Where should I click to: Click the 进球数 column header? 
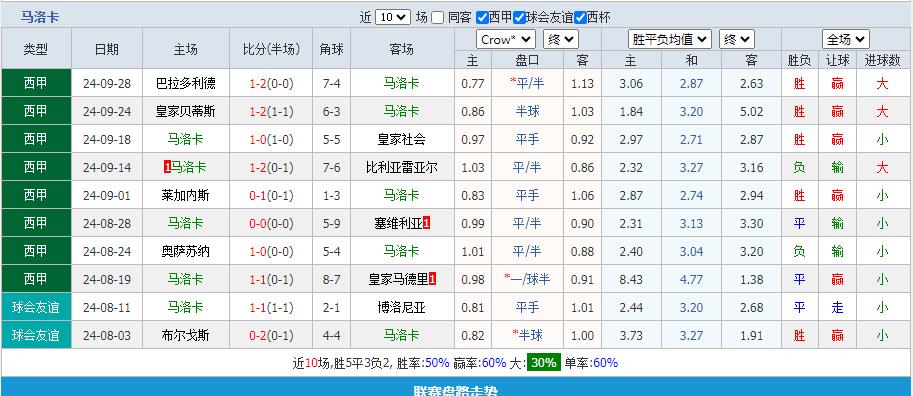pos(883,60)
